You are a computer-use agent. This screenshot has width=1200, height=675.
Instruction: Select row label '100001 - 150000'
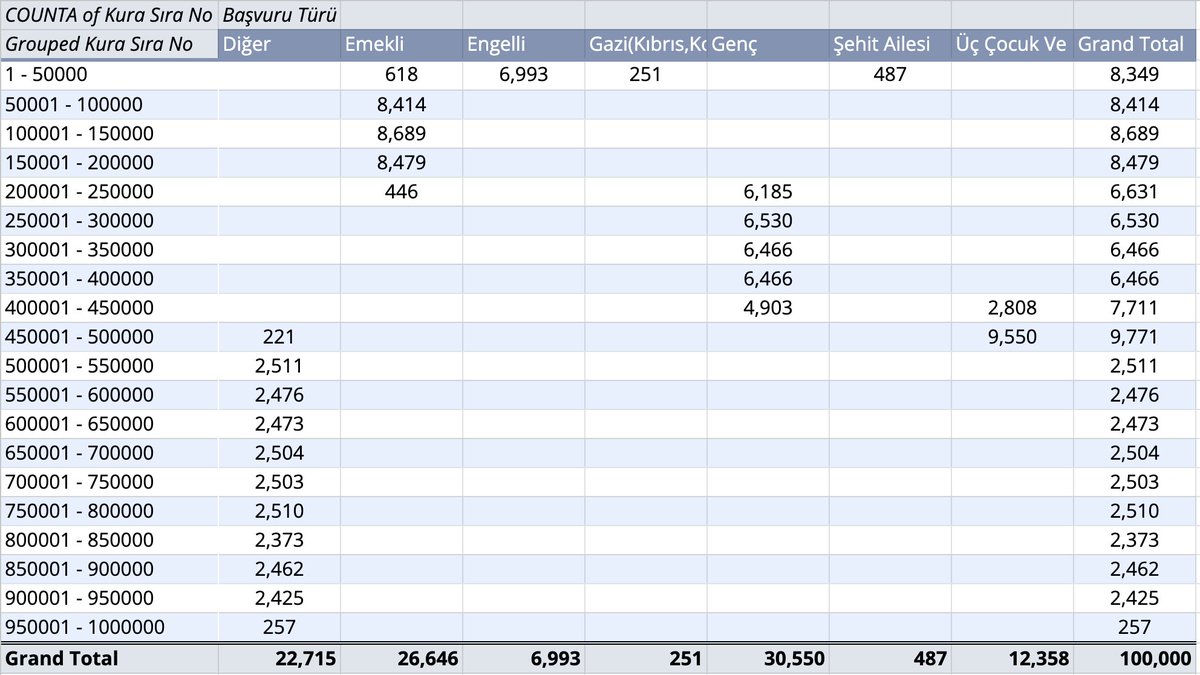pos(109,133)
